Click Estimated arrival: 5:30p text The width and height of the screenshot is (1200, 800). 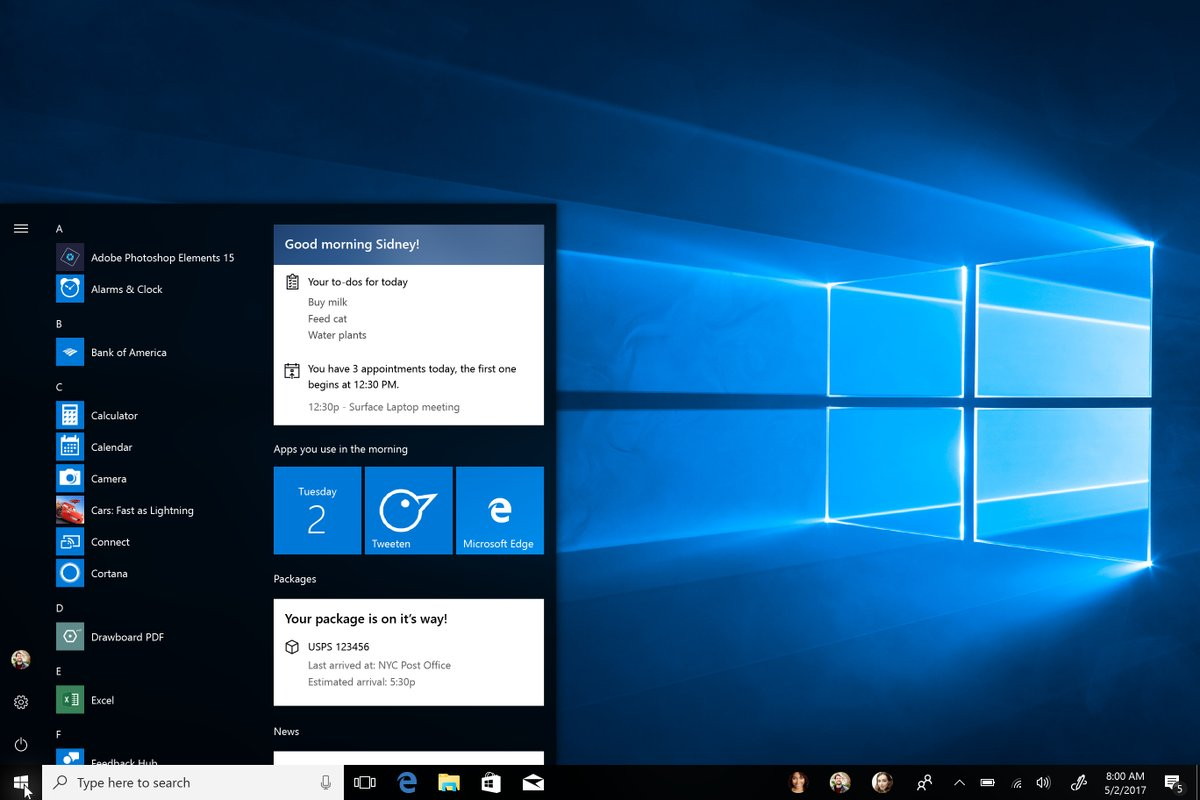pyautogui.click(x=362, y=682)
